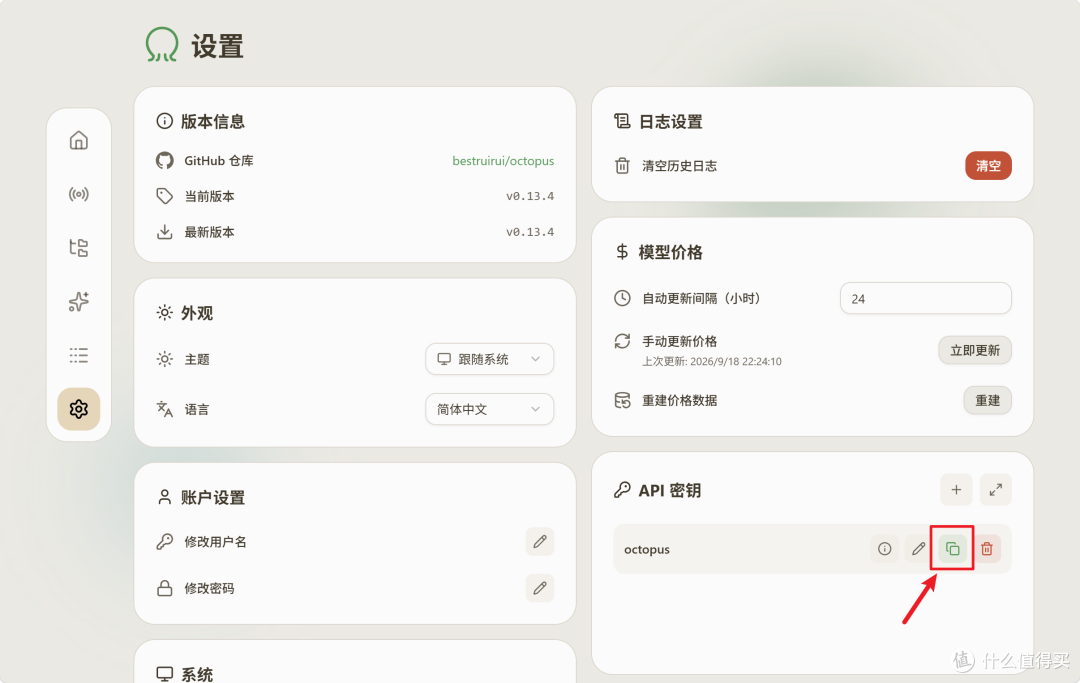Click the octopus key name text
The image size is (1080, 683).
pos(647,549)
